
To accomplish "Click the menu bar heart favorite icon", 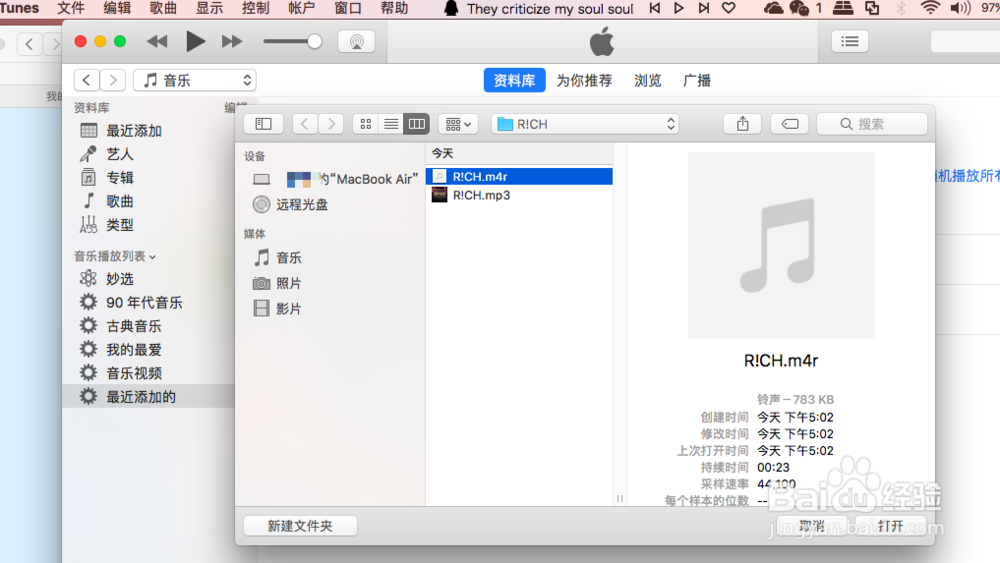I will click(728, 8).
